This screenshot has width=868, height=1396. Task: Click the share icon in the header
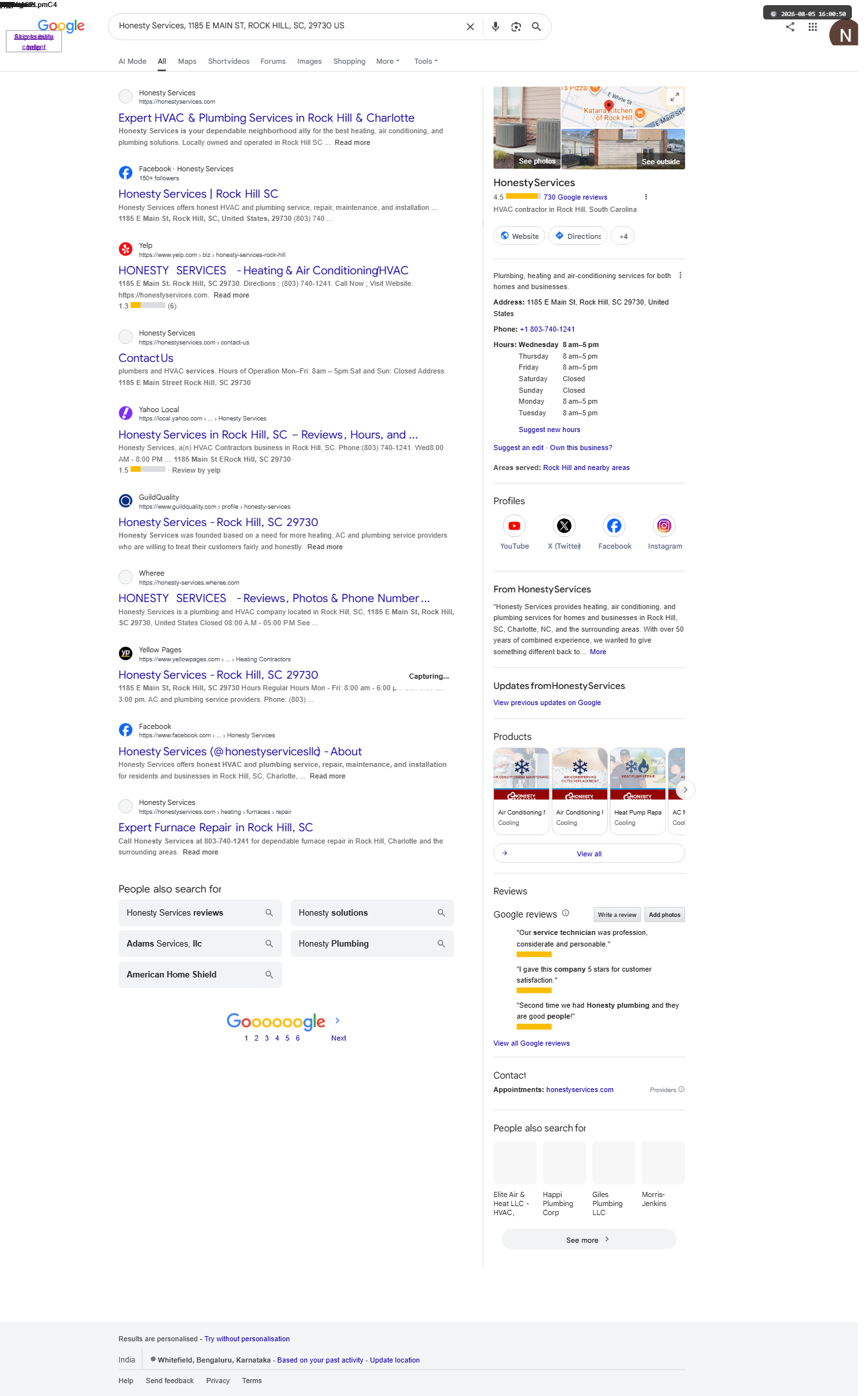pyautogui.click(x=790, y=27)
